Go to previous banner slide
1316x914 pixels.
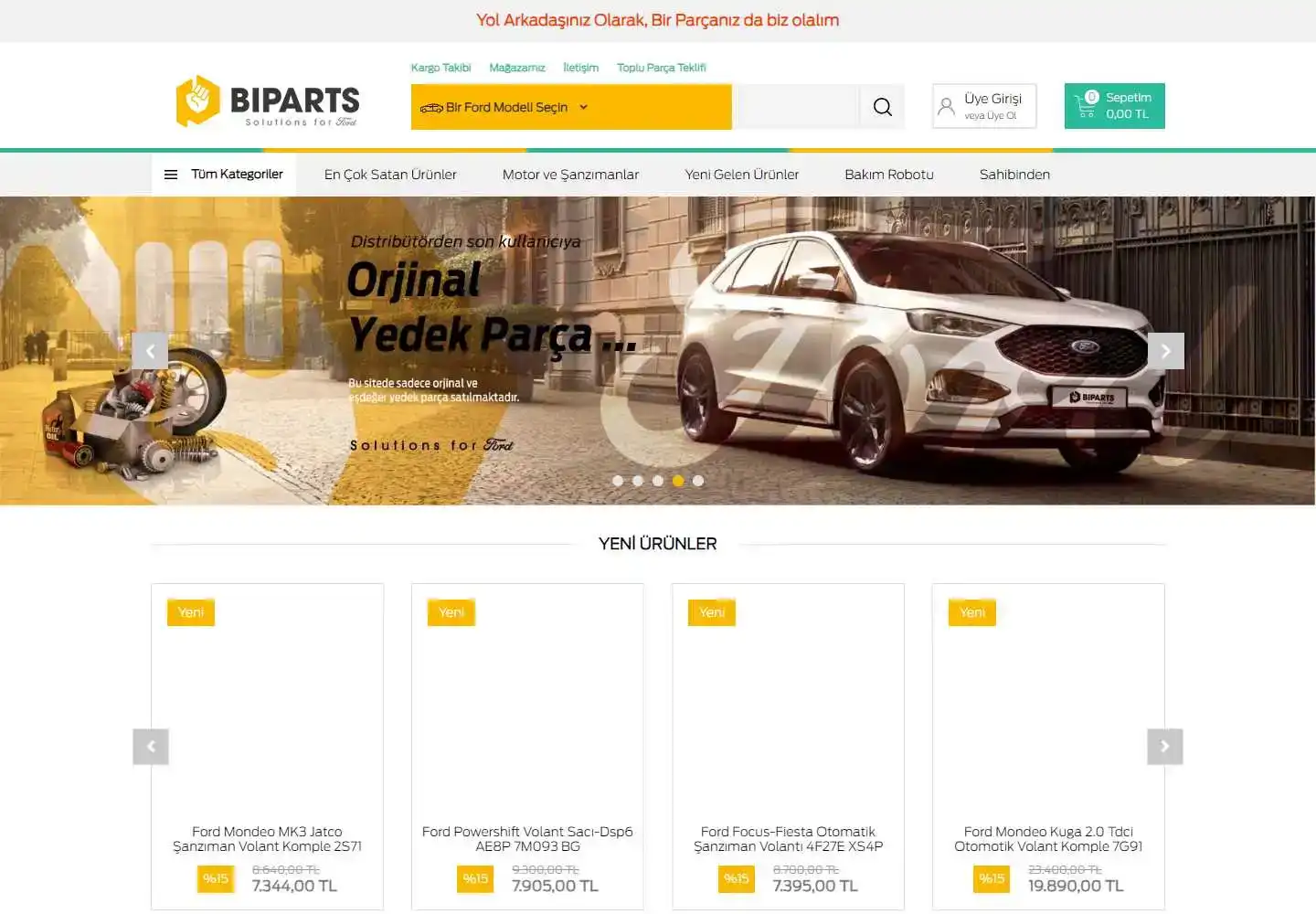(x=151, y=351)
